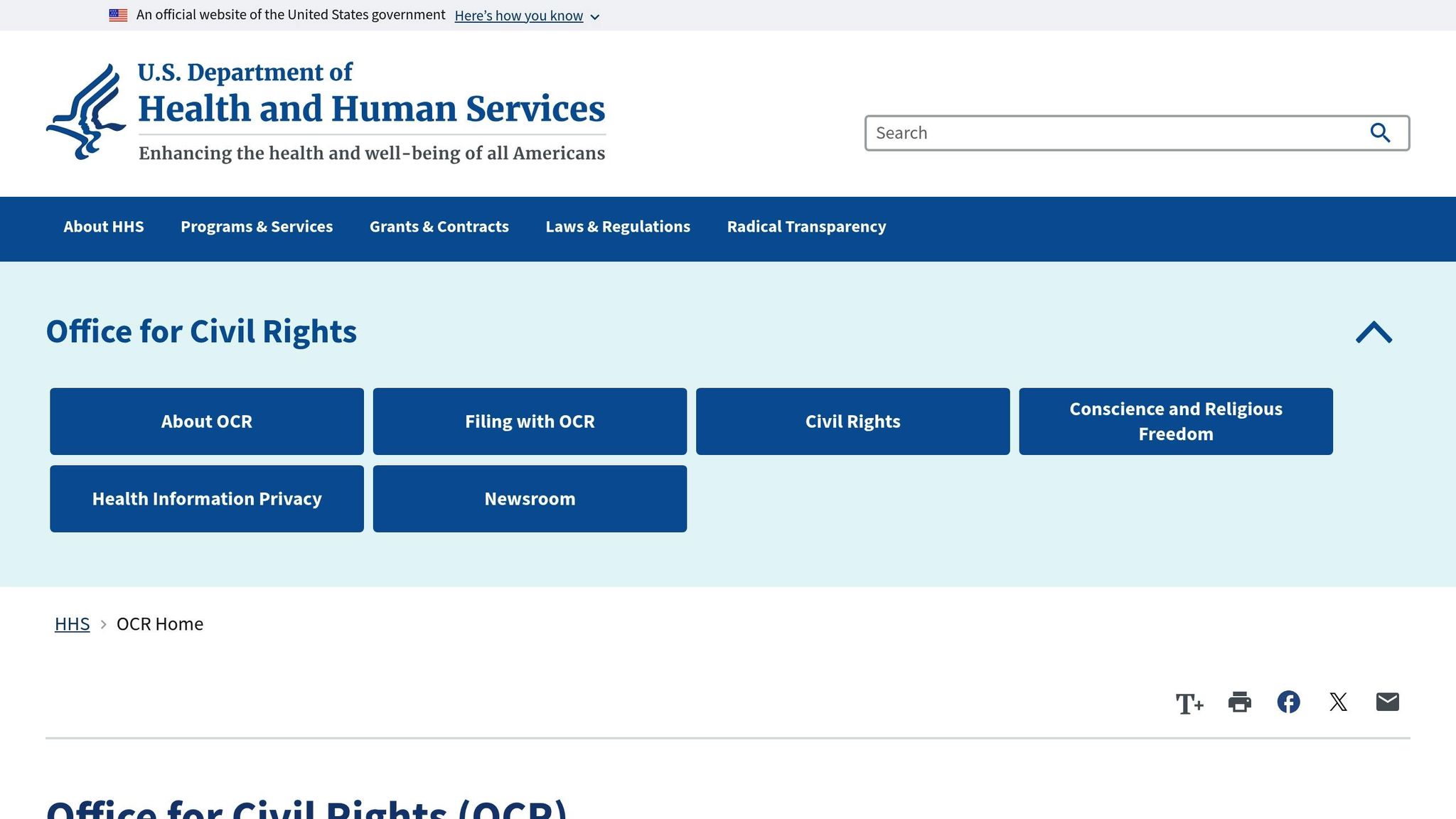Click the print page icon
The image size is (1456, 819).
(x=1239, y=702)
